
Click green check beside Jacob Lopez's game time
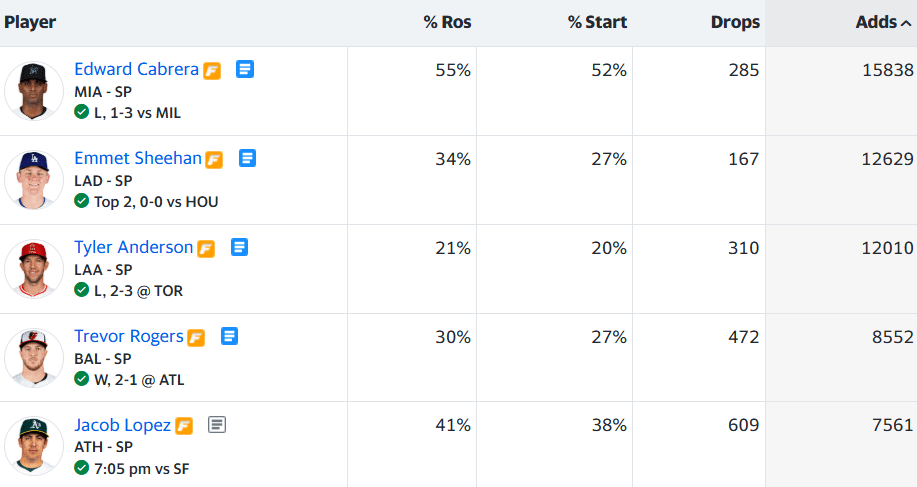[82, 468]
